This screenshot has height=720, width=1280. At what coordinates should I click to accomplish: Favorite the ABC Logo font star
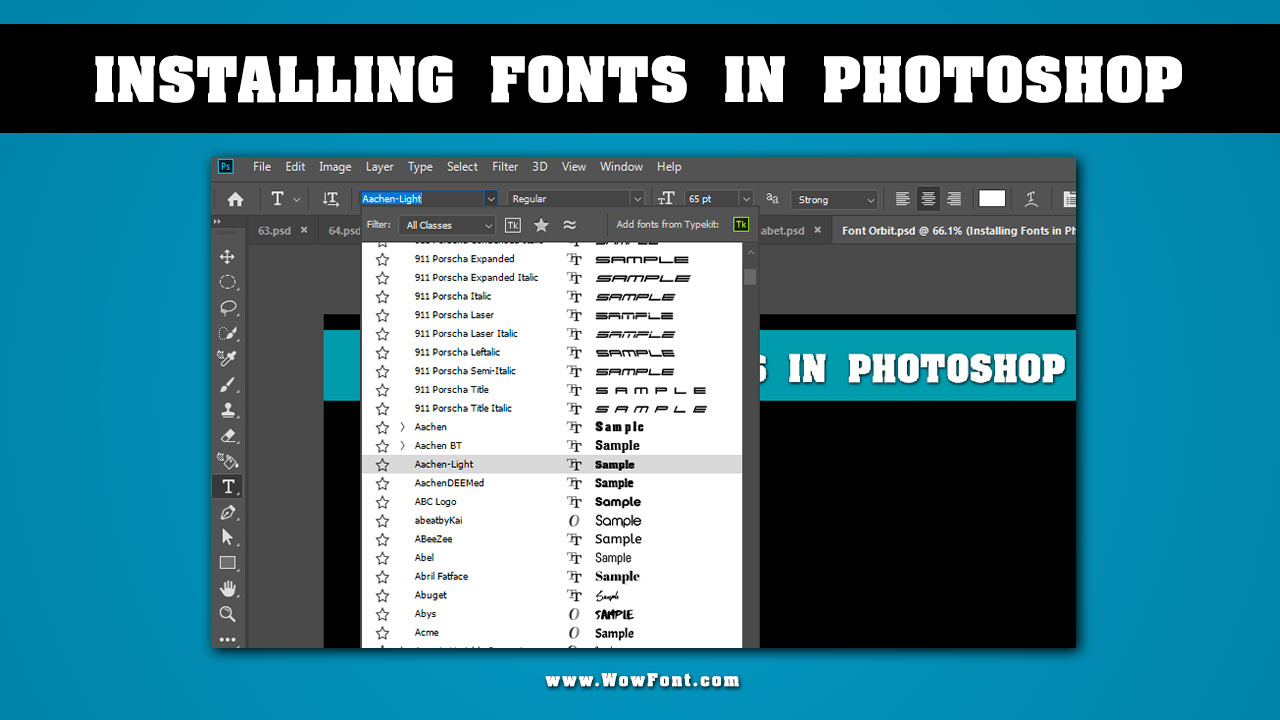382,502
